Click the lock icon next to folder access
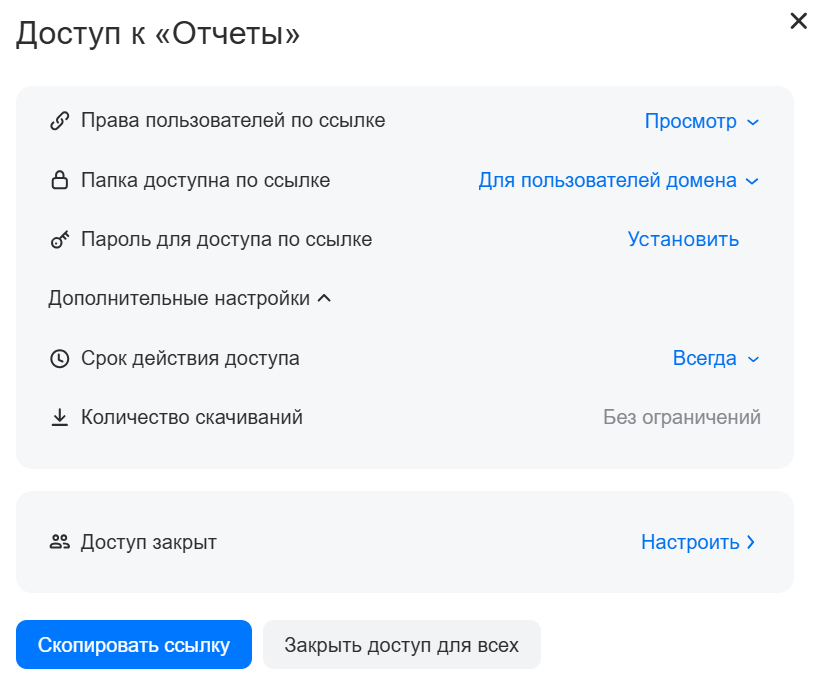 click(x=59, y=181)
